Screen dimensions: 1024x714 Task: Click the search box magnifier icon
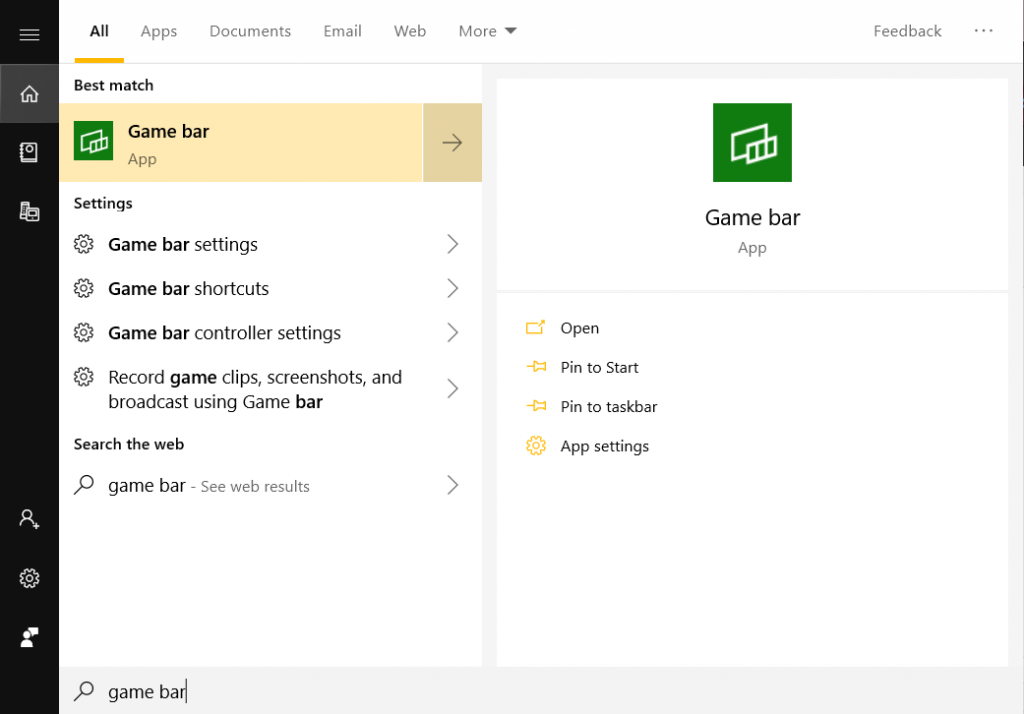point(84,690)
